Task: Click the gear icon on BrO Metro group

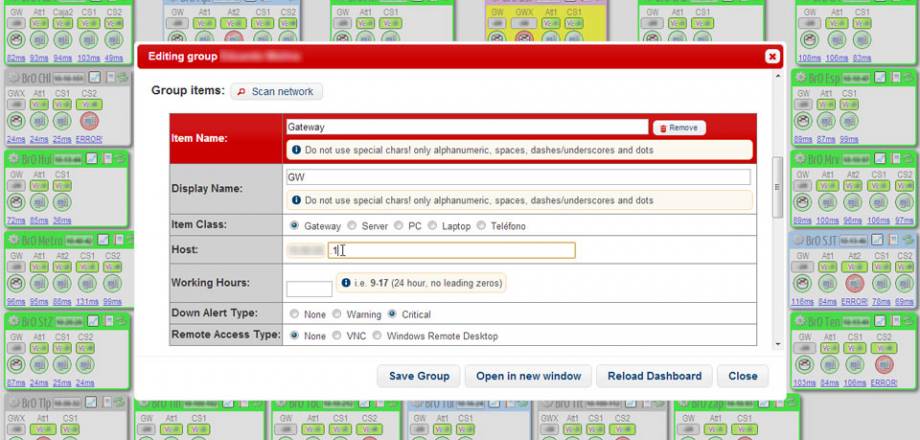Action: 14,241
